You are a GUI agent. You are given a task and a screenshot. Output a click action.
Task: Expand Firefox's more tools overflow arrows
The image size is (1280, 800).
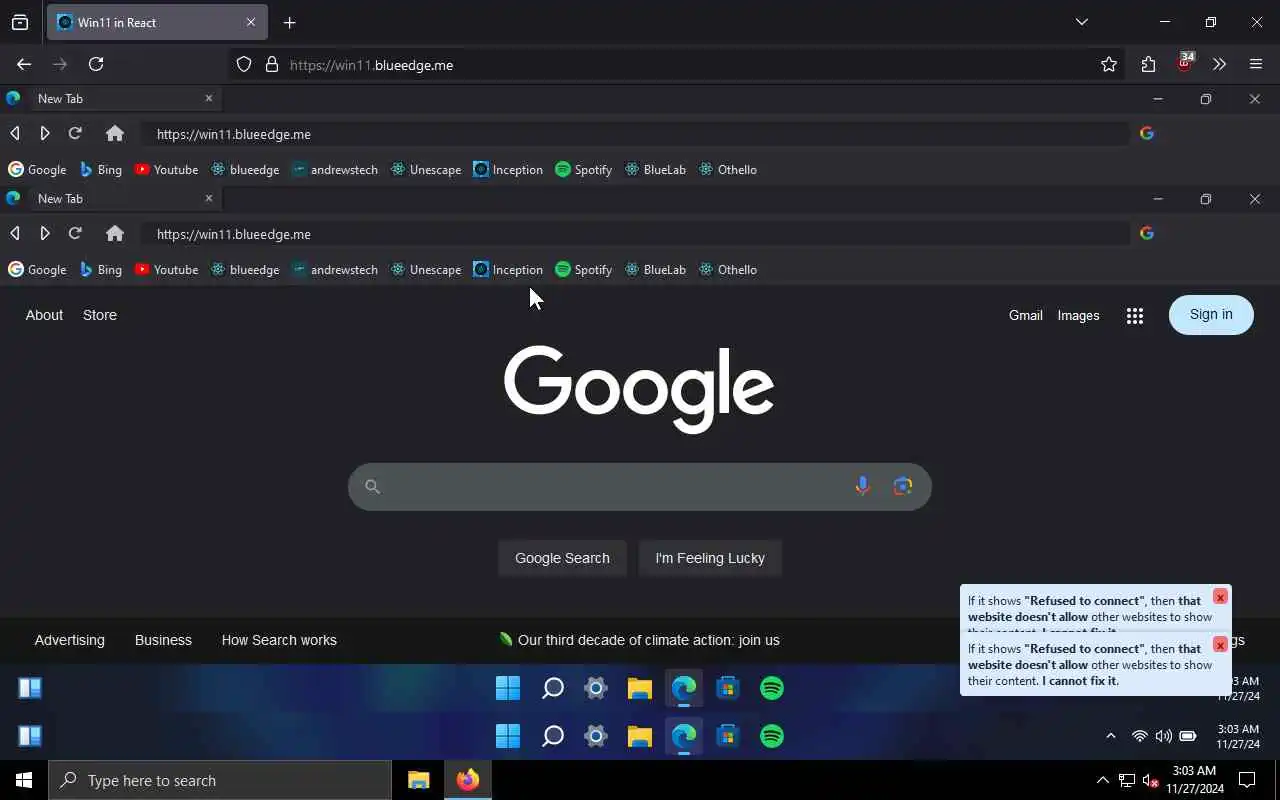pyautogui.click(x=1219, y=64)
